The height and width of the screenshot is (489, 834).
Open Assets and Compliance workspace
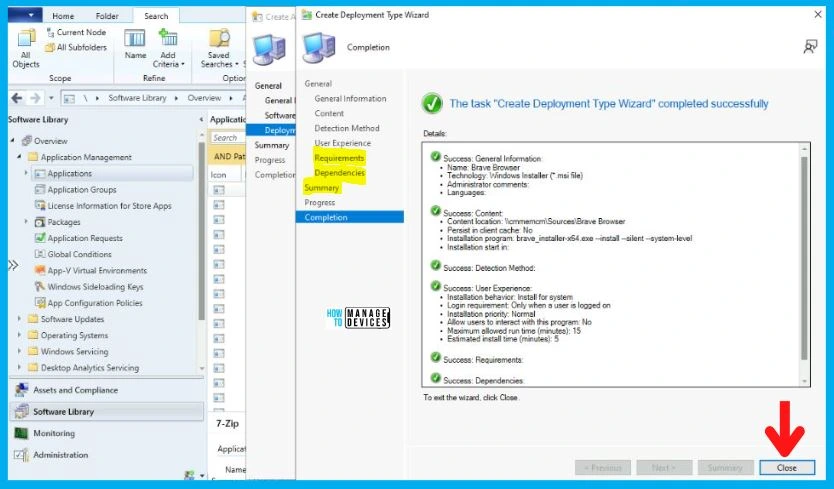[75, 390]
